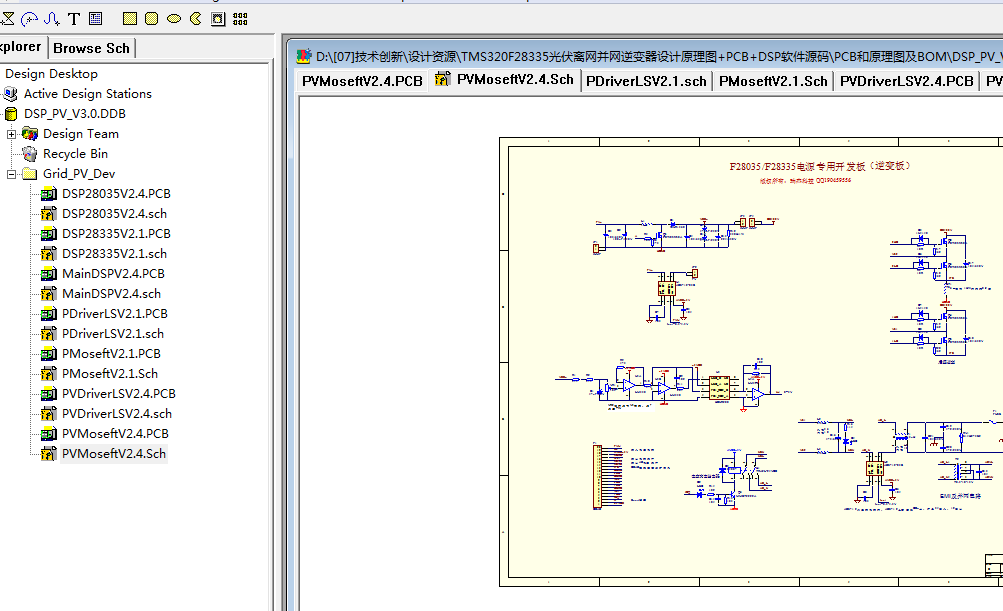Click the DSP_PV_V3.0.DDB database icon
1003x611 pixels.
(11, 114)
